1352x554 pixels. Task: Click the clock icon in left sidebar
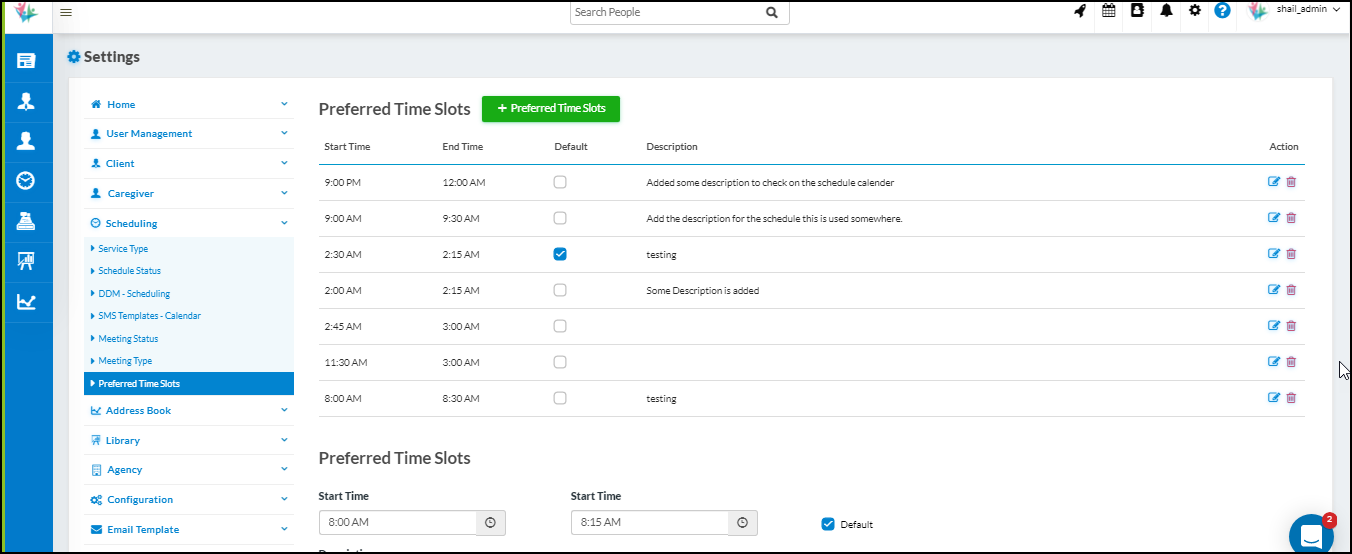pos(26,180)
